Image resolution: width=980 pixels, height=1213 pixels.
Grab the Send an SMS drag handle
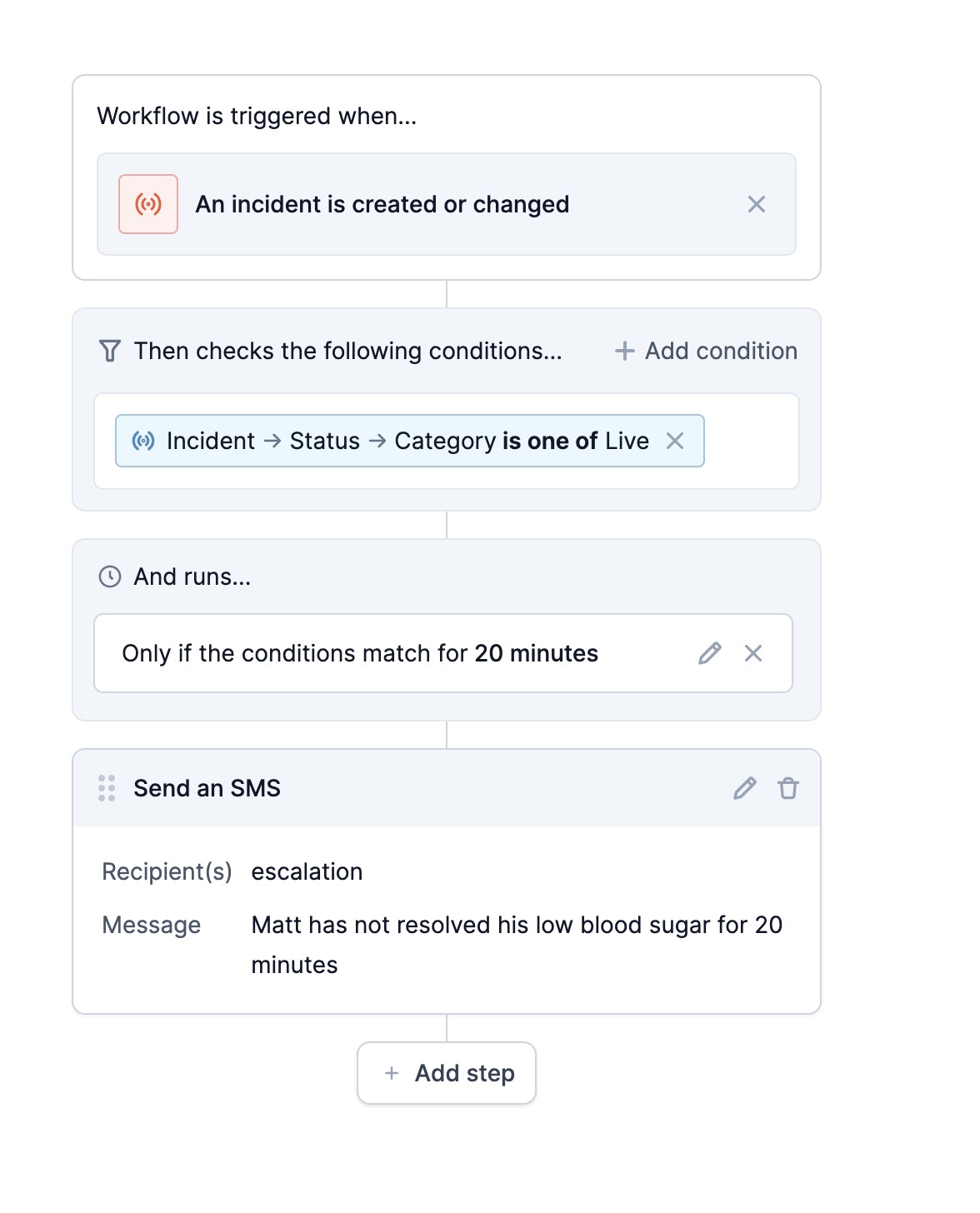[107, 788]
